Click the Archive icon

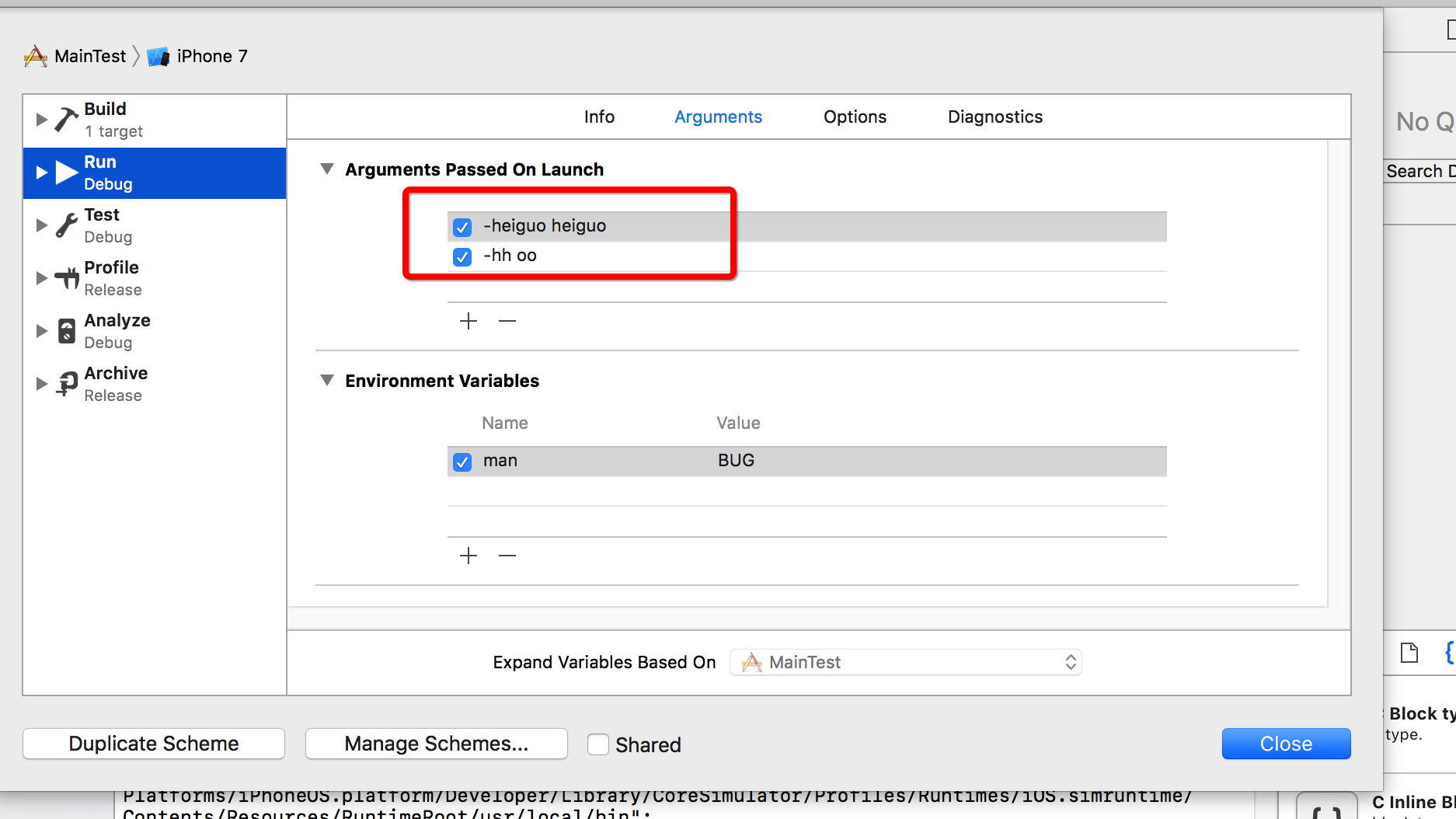point(67,383)
